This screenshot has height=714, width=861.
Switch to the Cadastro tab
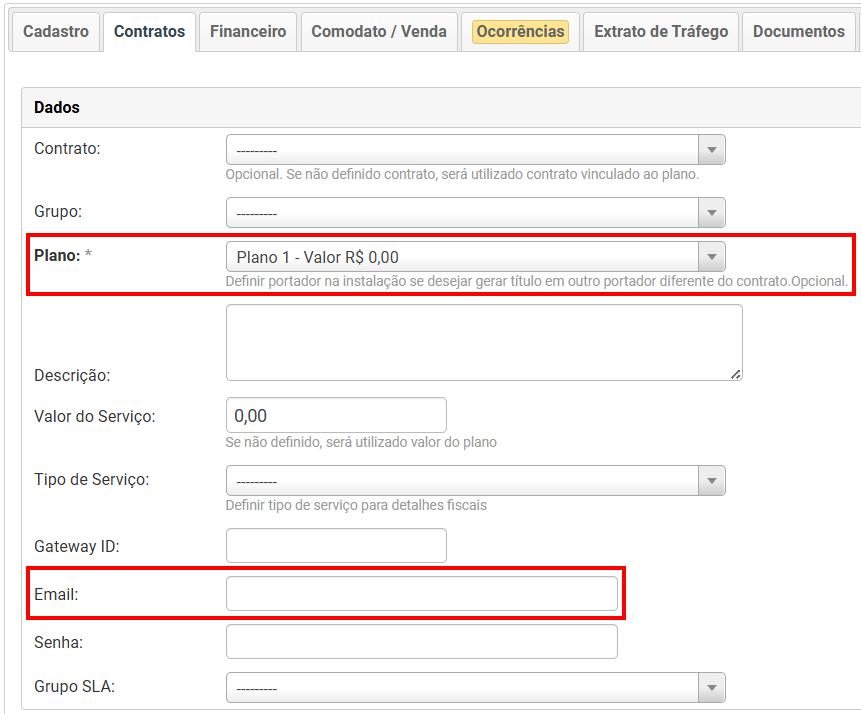click(55, 31)
